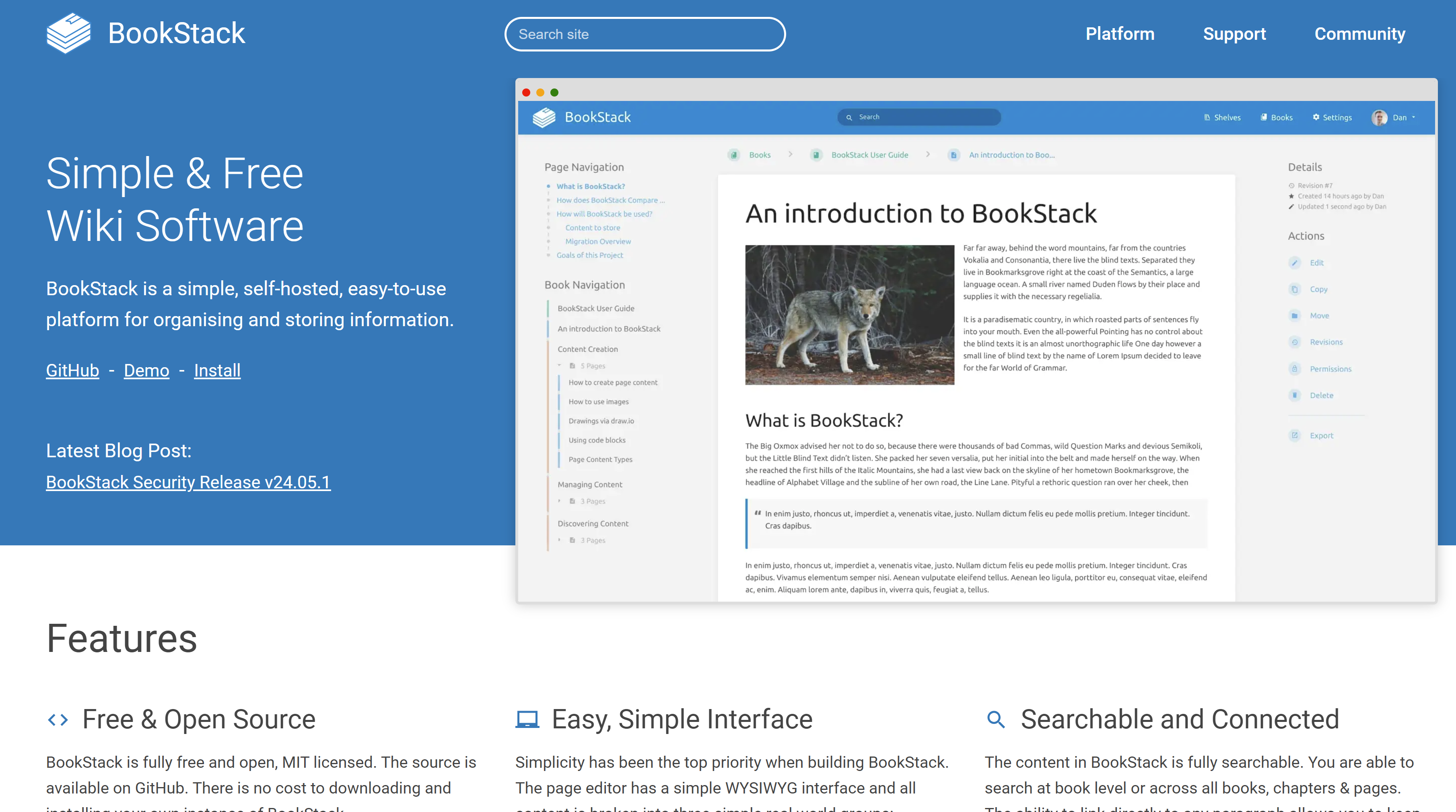Click the pencil icon beside 'Updated 1 second ago'
This screenshot has height=812, width=1456.
click(x=1291, y=207)
